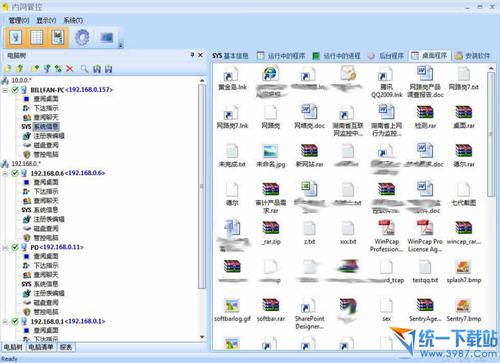Close the 电脑树 panel
This screenshot has height=363, width=500.
[200, 55]
